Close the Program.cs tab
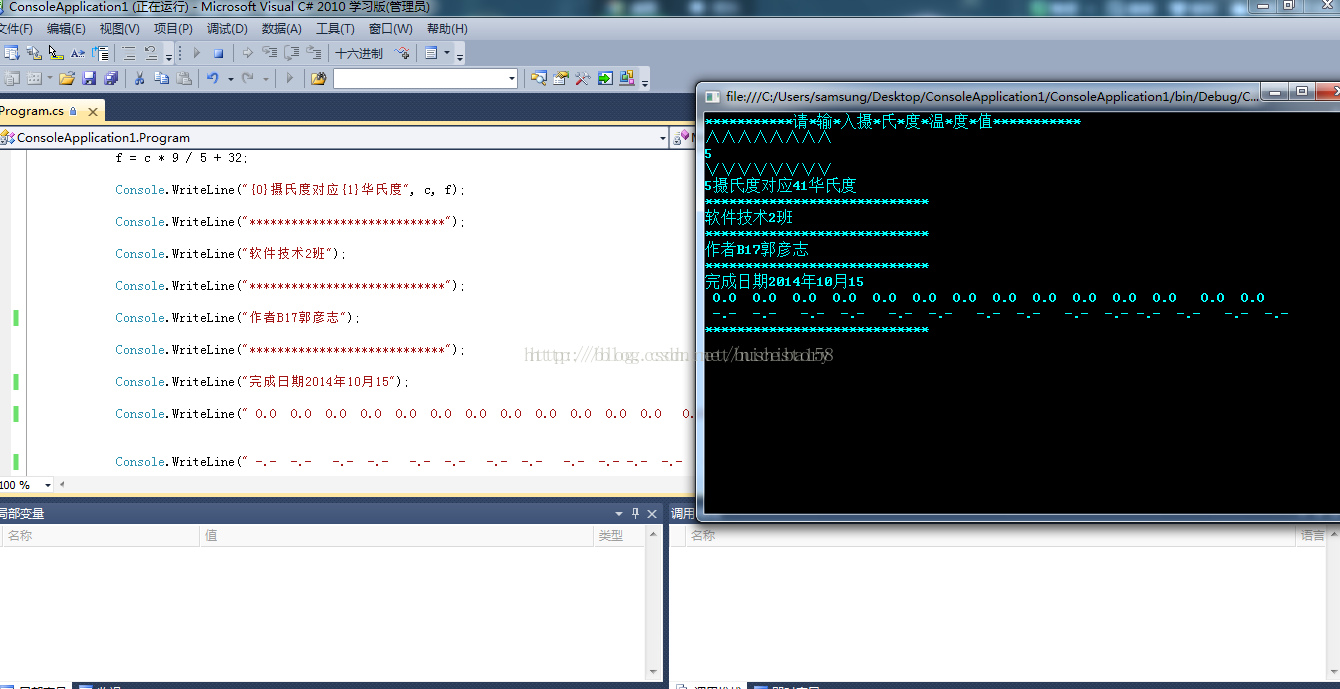Screen dimensions: 1340x689 93,112
